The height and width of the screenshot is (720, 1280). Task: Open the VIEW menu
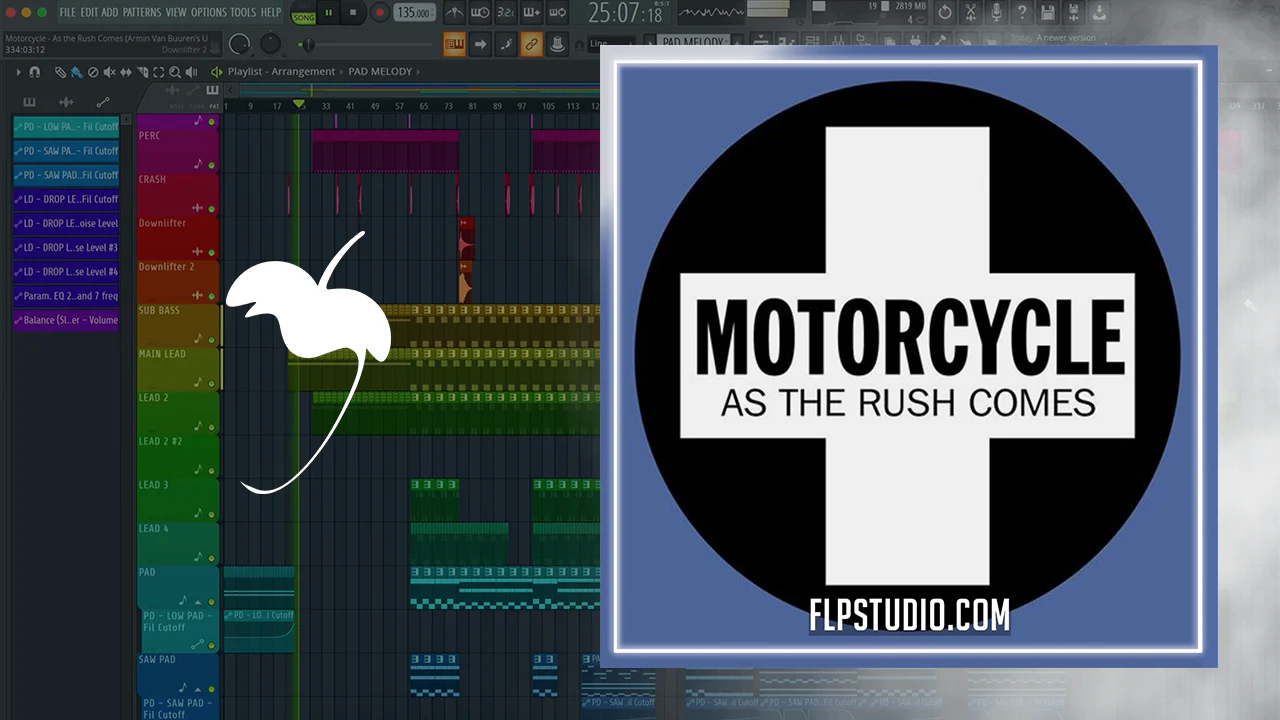point(176,12)
